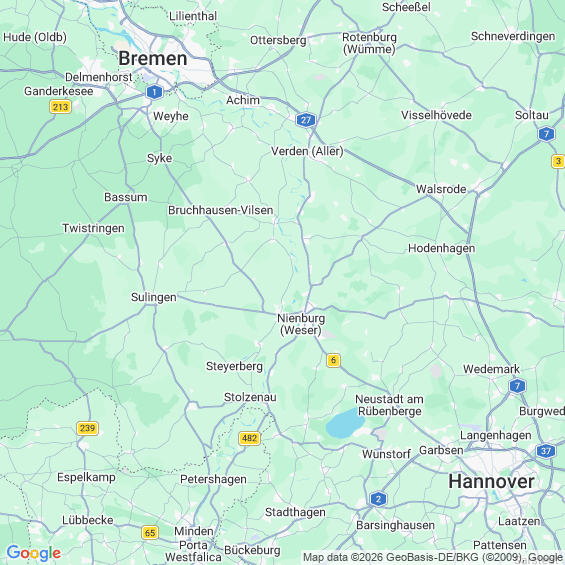The height and width of the screenshot is (565, 565).
Task: Select the Rotenburg (Wümme) label
Action: pos(369,43)
